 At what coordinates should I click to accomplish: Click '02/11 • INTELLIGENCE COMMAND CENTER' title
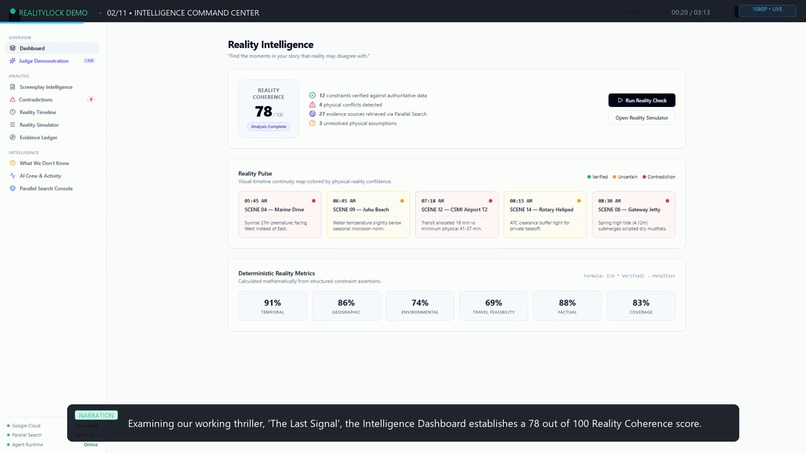[x=183, y=12]
